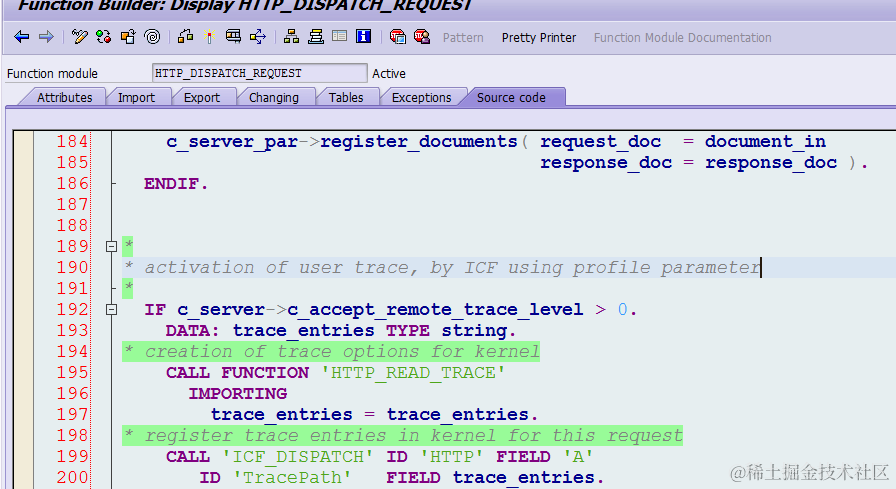Click the 'ICF_DISPATCH' string on line 199
896x489 pixels.
click(x=298, y=456)
